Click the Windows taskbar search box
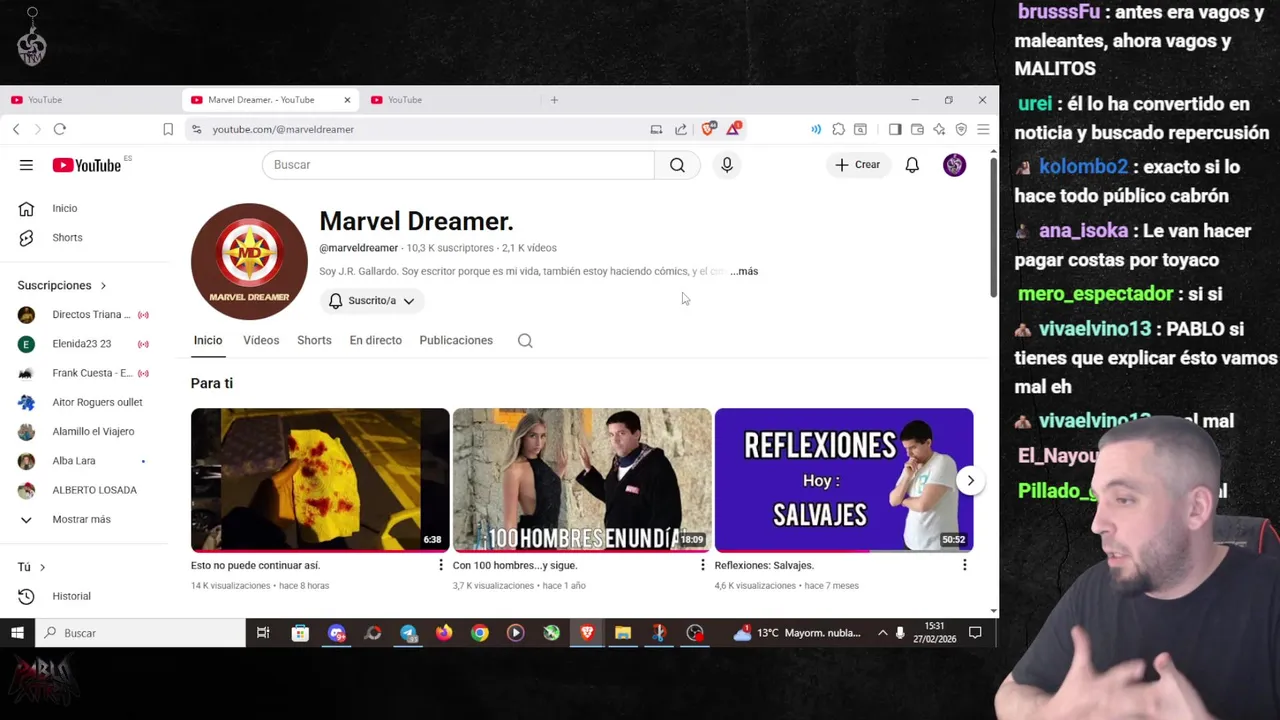Screen dimensions: 1280x720 (141, 633)
